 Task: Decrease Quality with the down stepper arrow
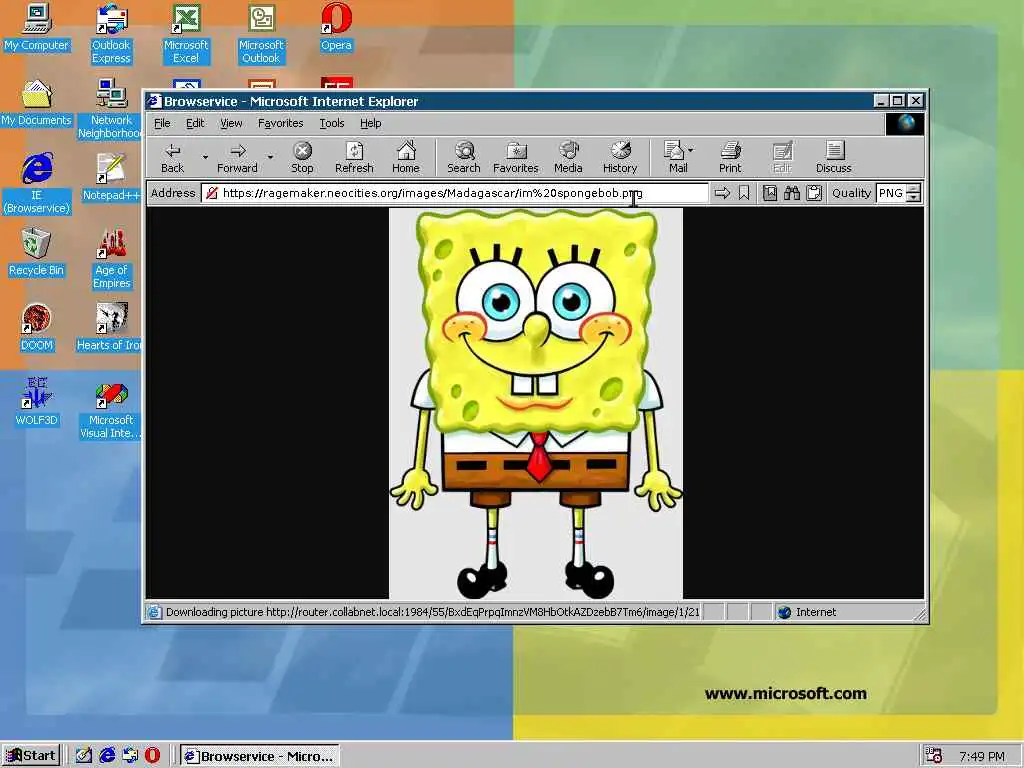click(x=914, y=198)
